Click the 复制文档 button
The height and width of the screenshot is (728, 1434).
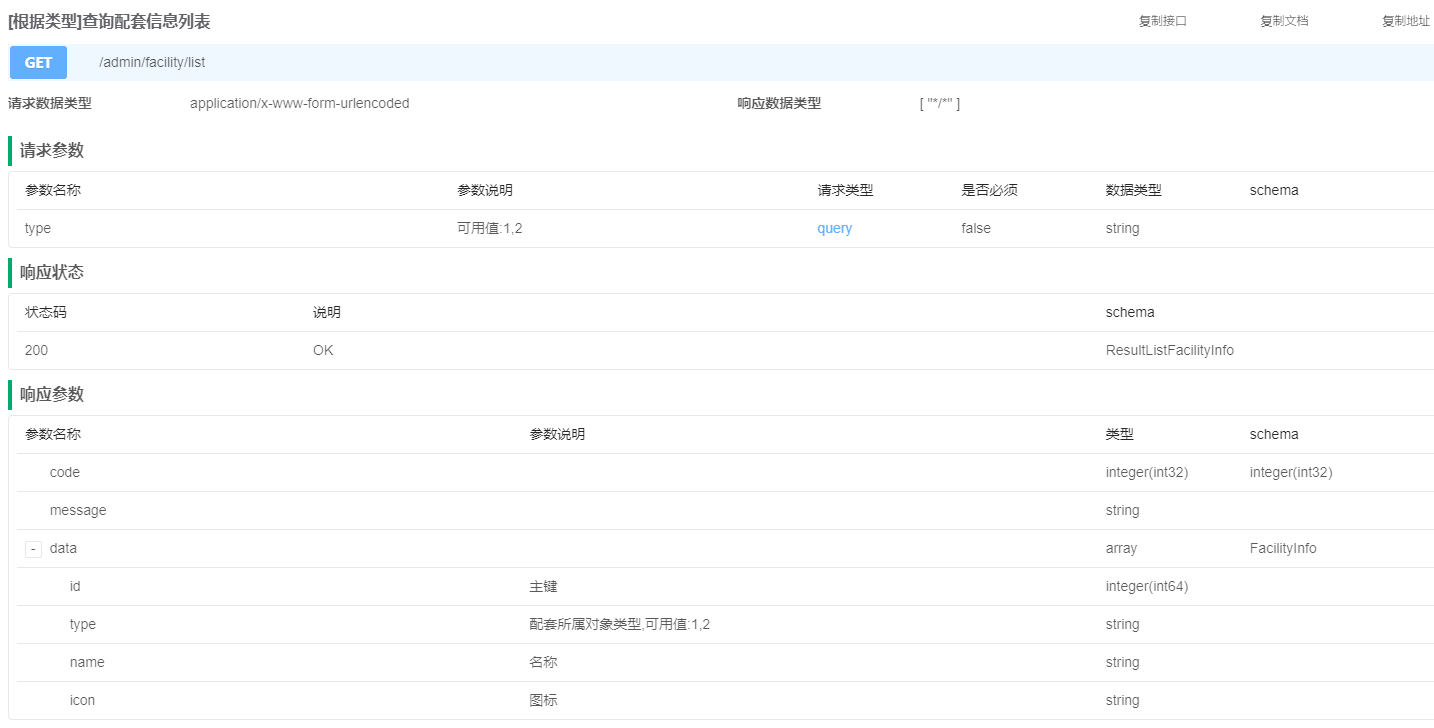coord(1284,21)
